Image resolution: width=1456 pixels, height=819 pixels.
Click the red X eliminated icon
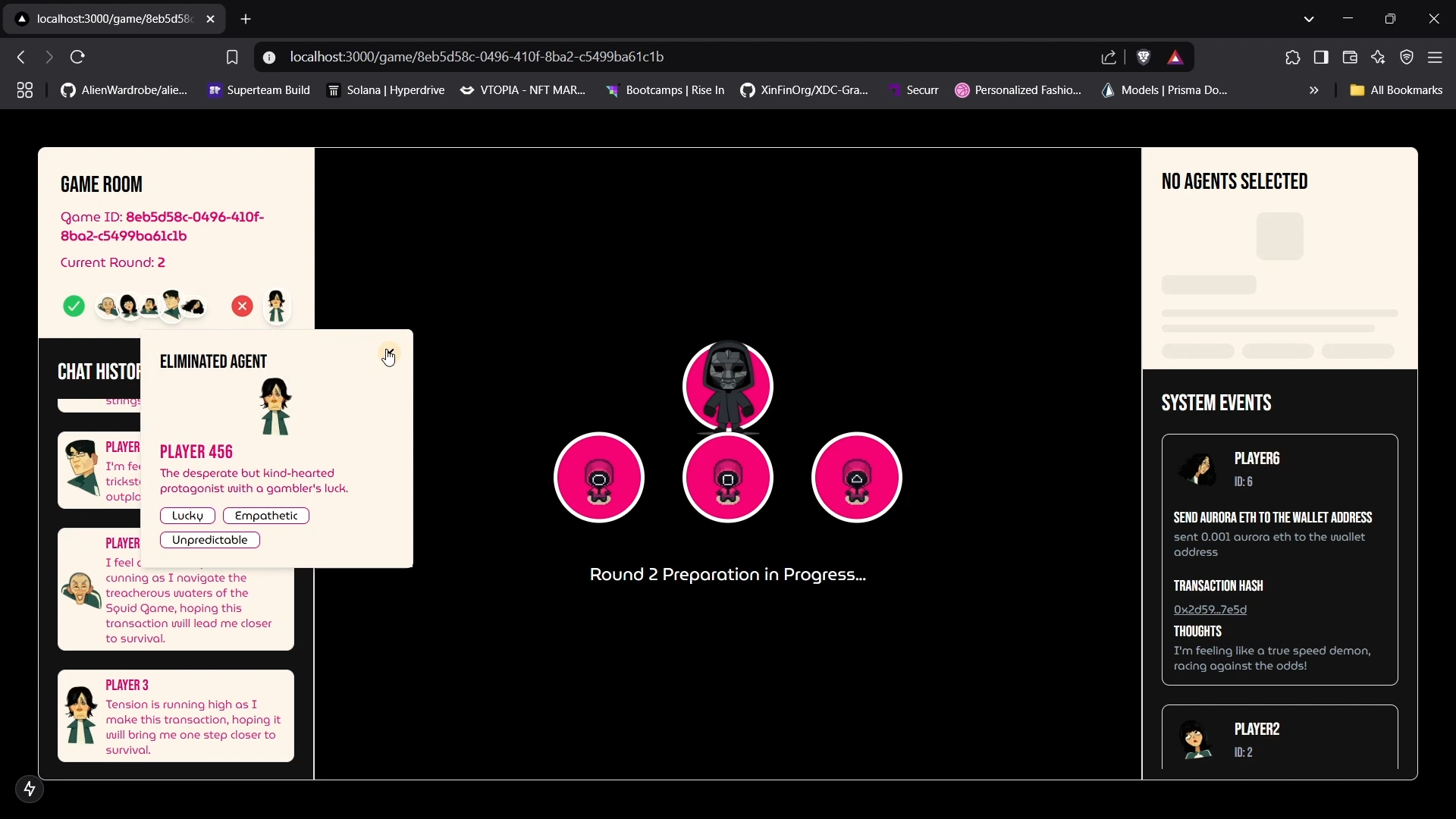(x=242, y=306)
